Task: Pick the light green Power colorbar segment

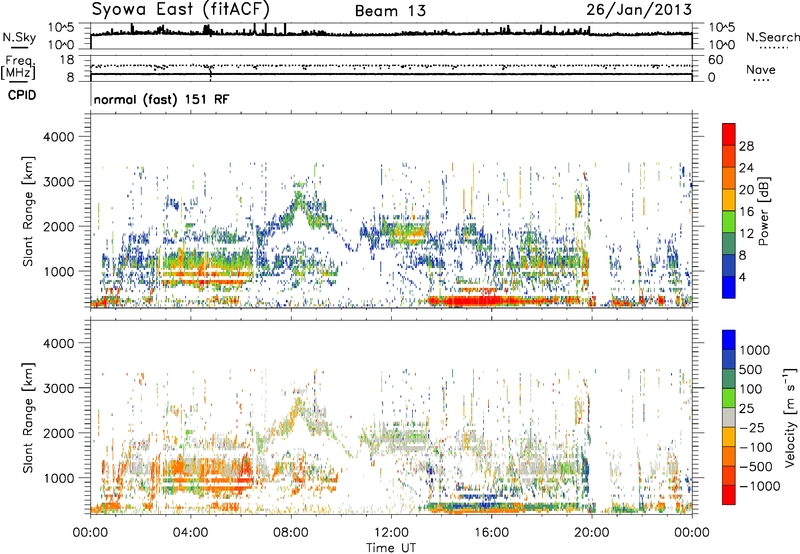Action: [729, 222]
